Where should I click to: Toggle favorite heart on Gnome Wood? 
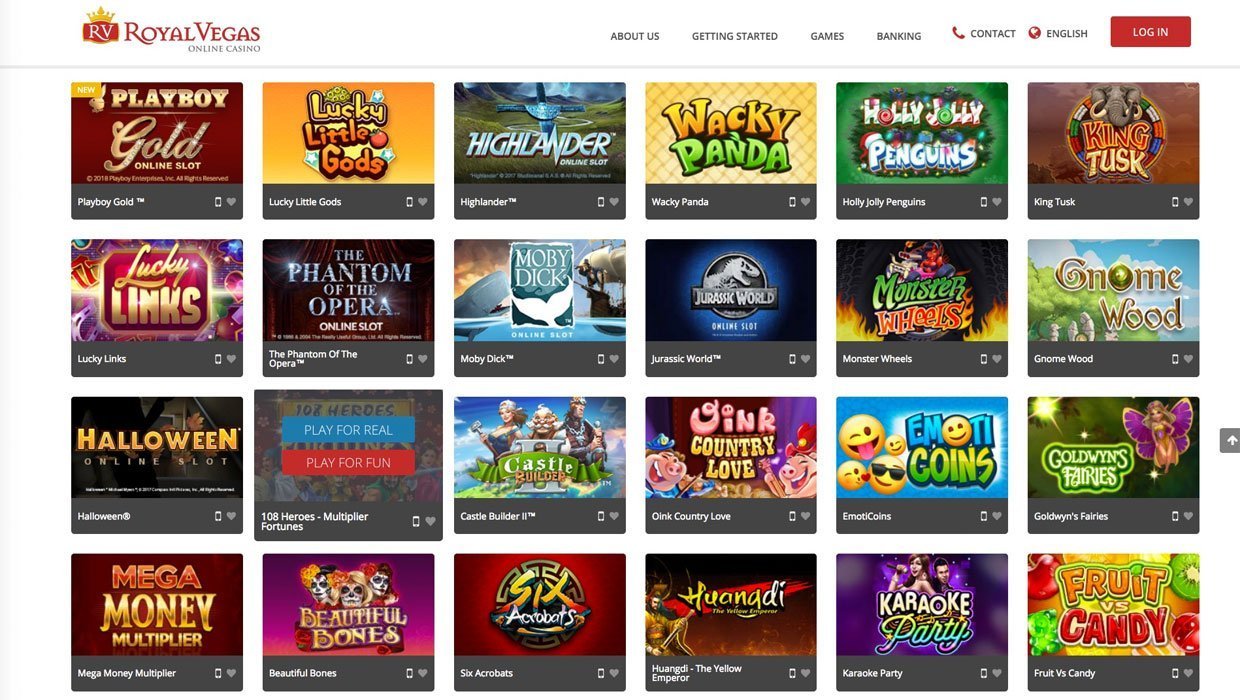coord(1188,359)
